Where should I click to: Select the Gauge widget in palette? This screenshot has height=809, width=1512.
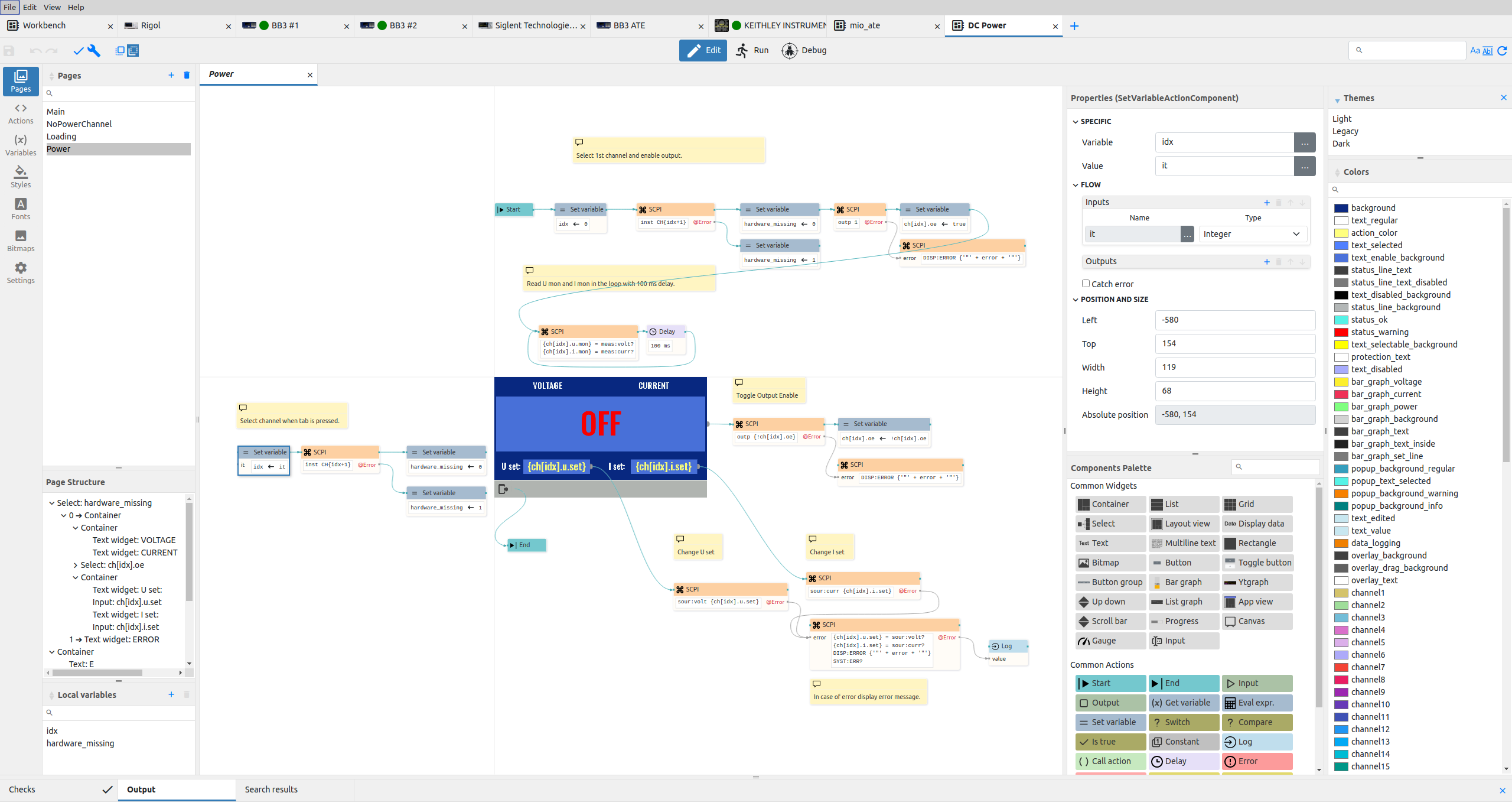tap(1110, 641)
